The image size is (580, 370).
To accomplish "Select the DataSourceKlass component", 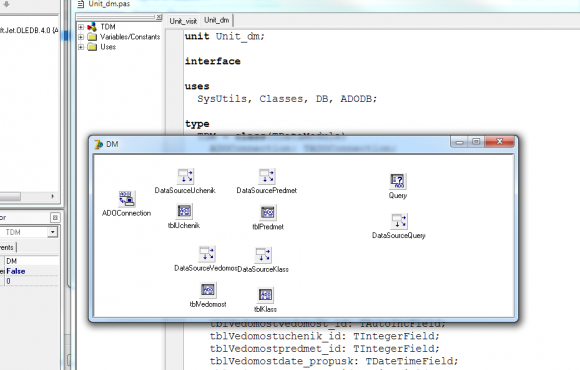I will click(263, 255).
